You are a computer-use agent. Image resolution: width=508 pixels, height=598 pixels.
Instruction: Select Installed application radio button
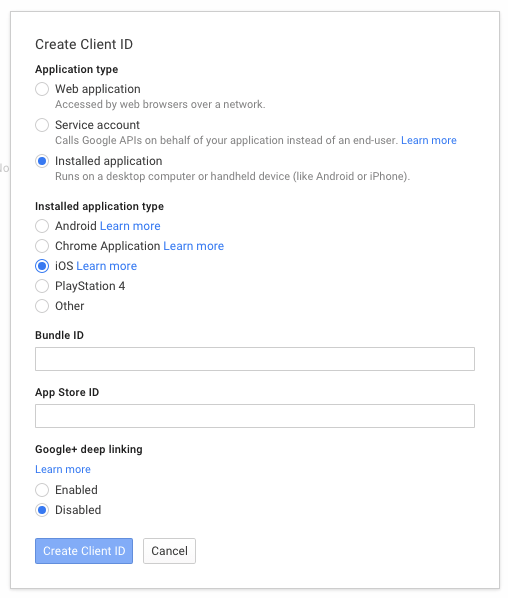tap(42, 161)
